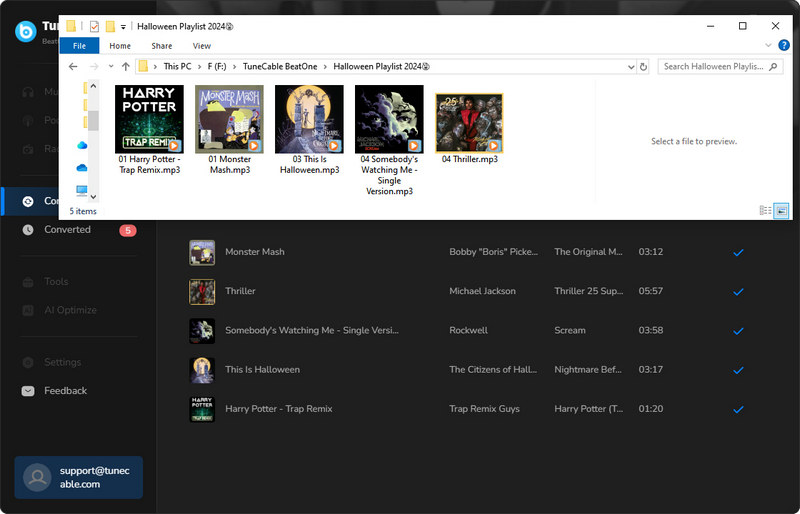
Task: Click the Settings gear icon
Action: tap(28, 362)
